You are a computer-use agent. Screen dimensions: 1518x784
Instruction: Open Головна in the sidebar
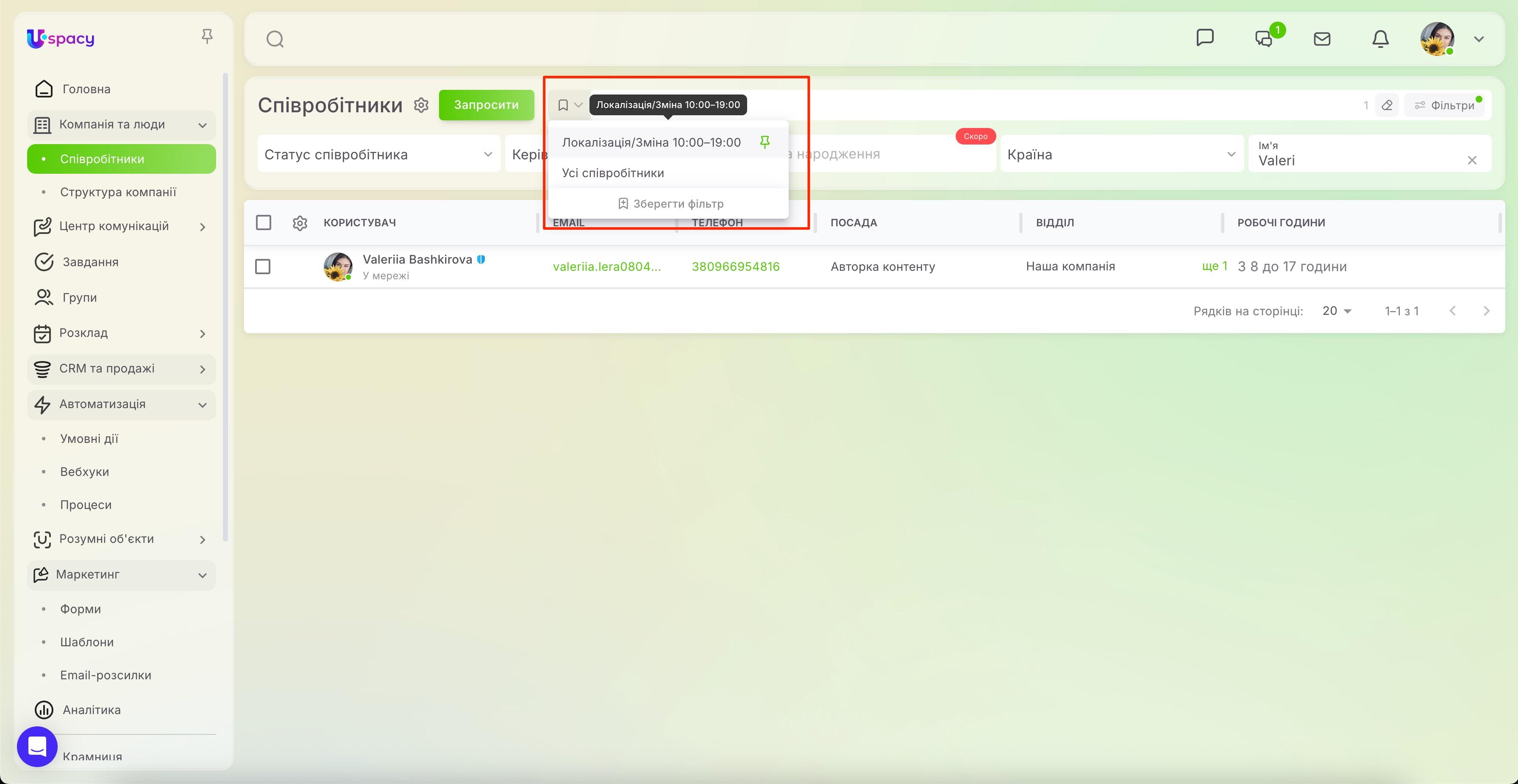121,89
